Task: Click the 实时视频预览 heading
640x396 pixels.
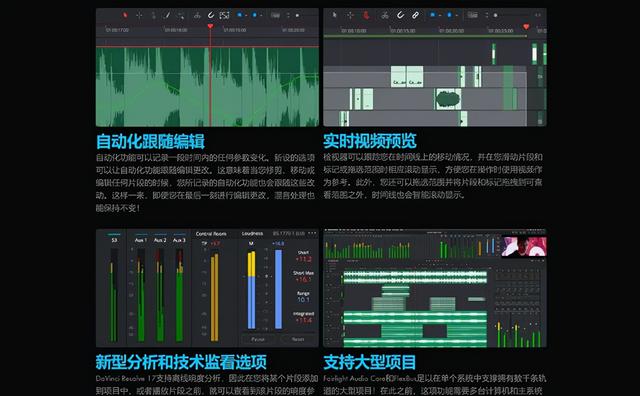Action: [x=369, y=141]
